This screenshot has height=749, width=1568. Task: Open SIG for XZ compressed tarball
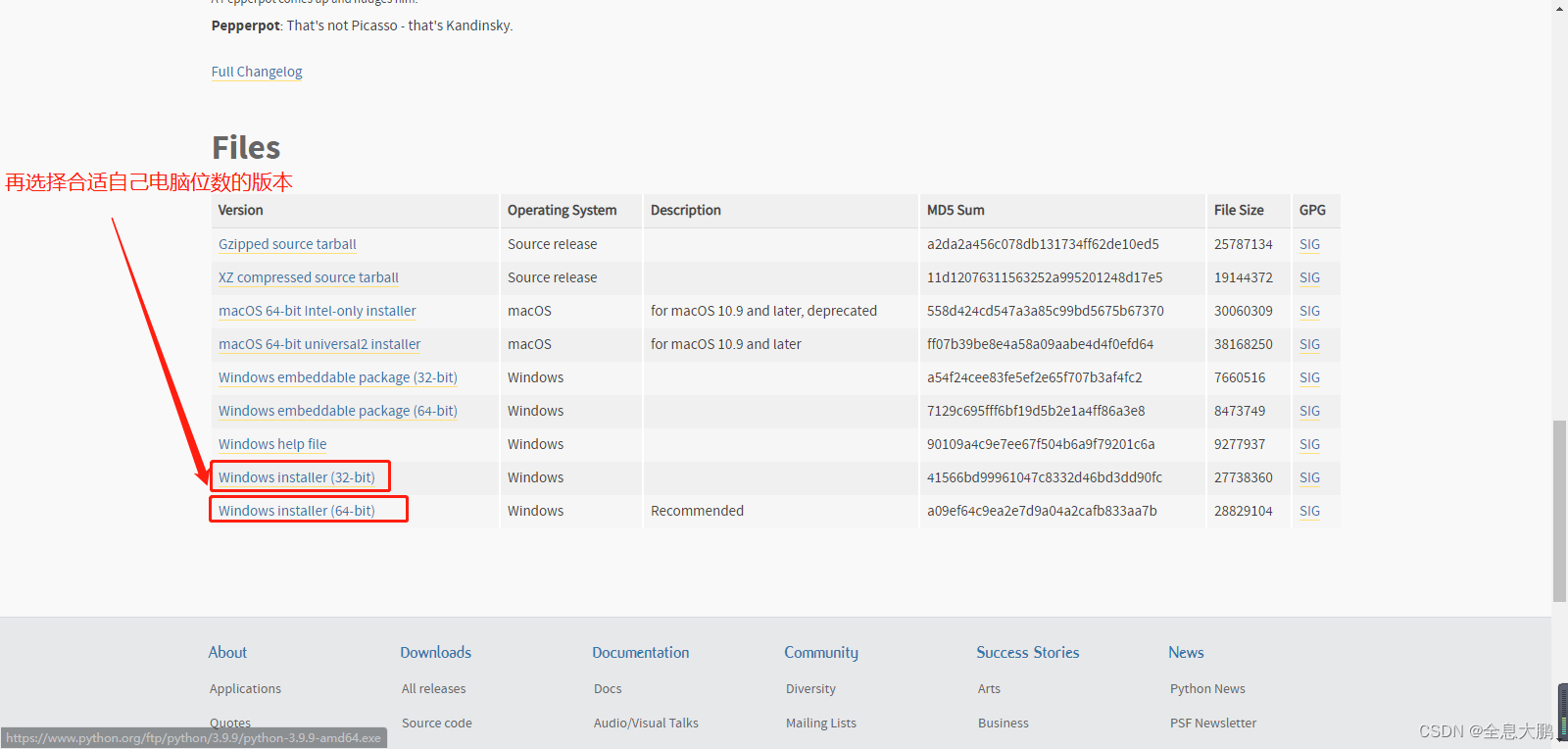[x=1309, y=277]
